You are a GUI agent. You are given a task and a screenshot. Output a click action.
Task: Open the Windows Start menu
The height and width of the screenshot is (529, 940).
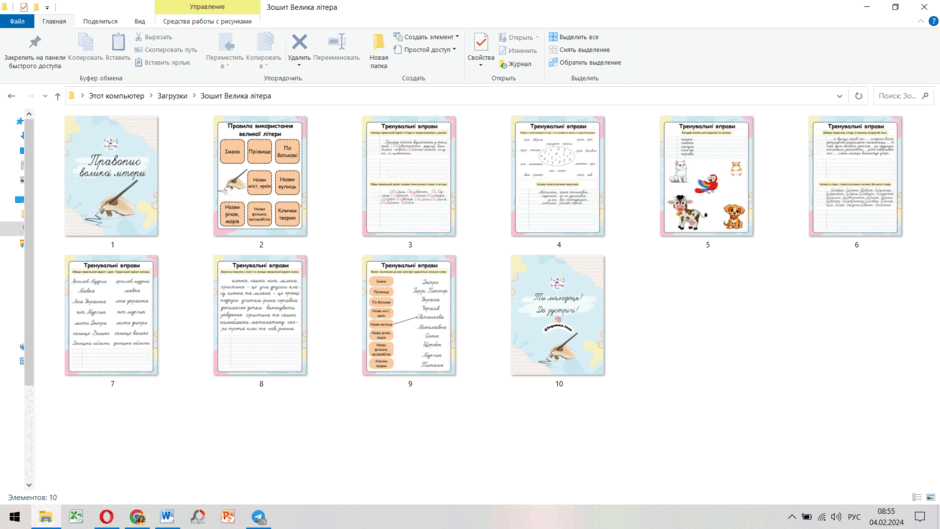14,516
